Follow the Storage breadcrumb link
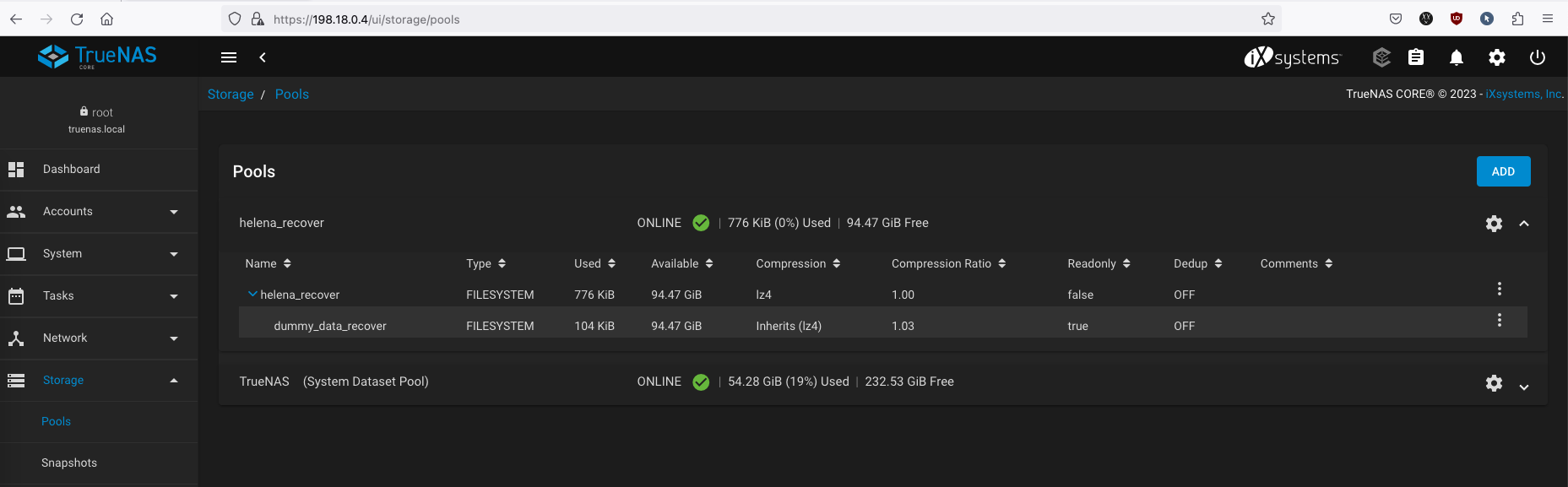This screenshot has width=1568, height=487. [231, 95]
